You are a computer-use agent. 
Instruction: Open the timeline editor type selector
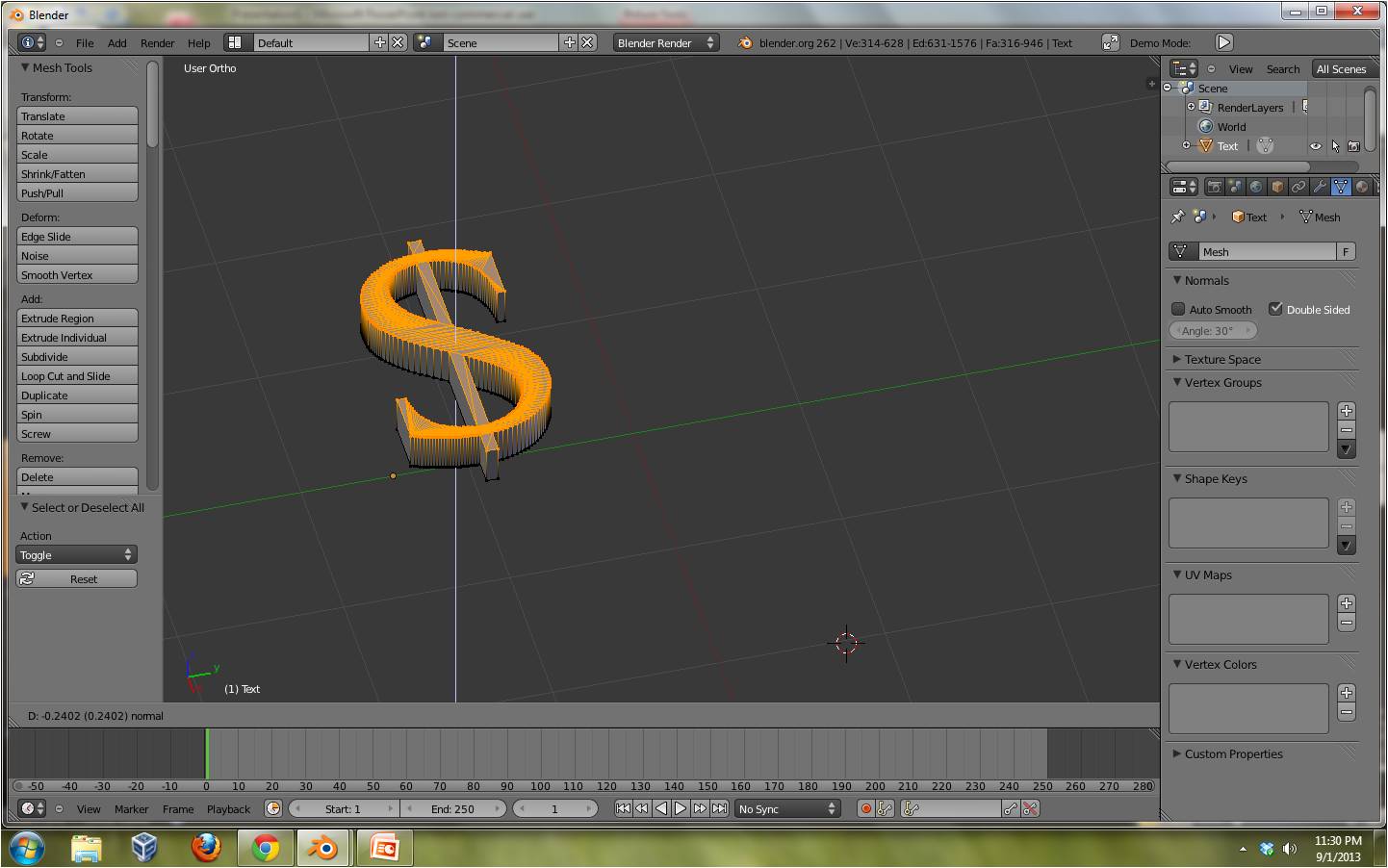(32, 808)
